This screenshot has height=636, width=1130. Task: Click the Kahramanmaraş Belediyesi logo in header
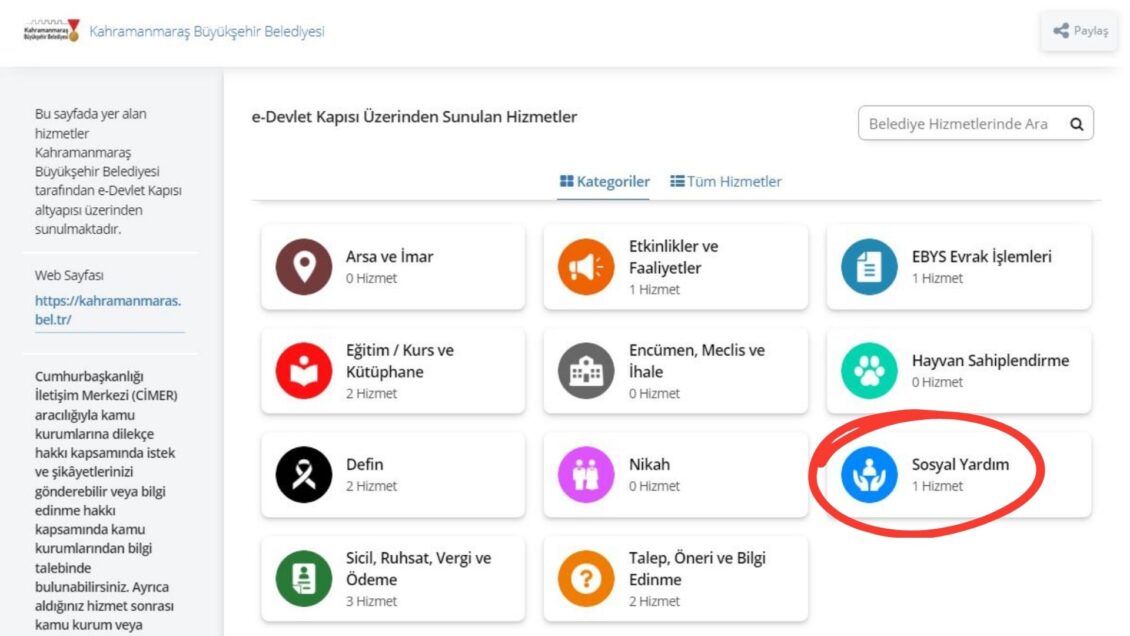pyautogui.click(x=50, y=31)
